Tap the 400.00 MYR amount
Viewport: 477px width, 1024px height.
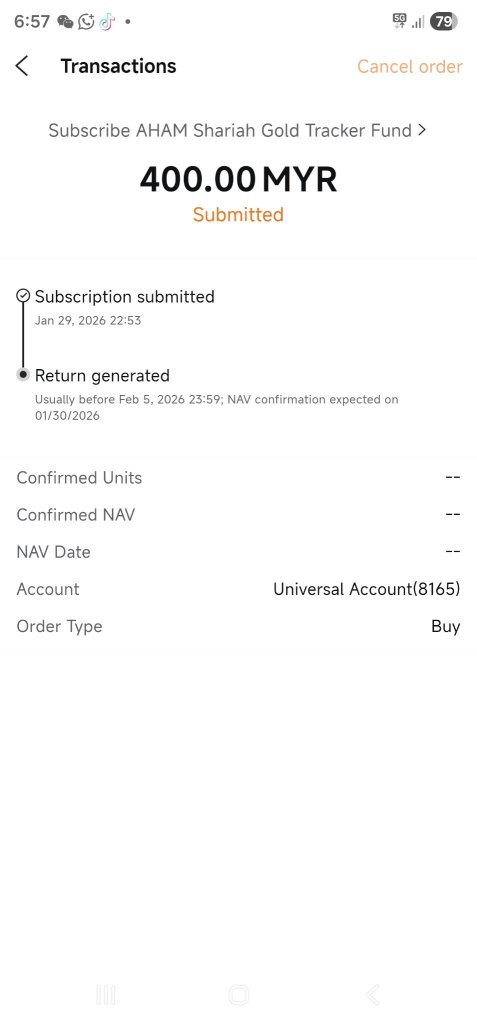pyautogui.click(x=238, y=180)
